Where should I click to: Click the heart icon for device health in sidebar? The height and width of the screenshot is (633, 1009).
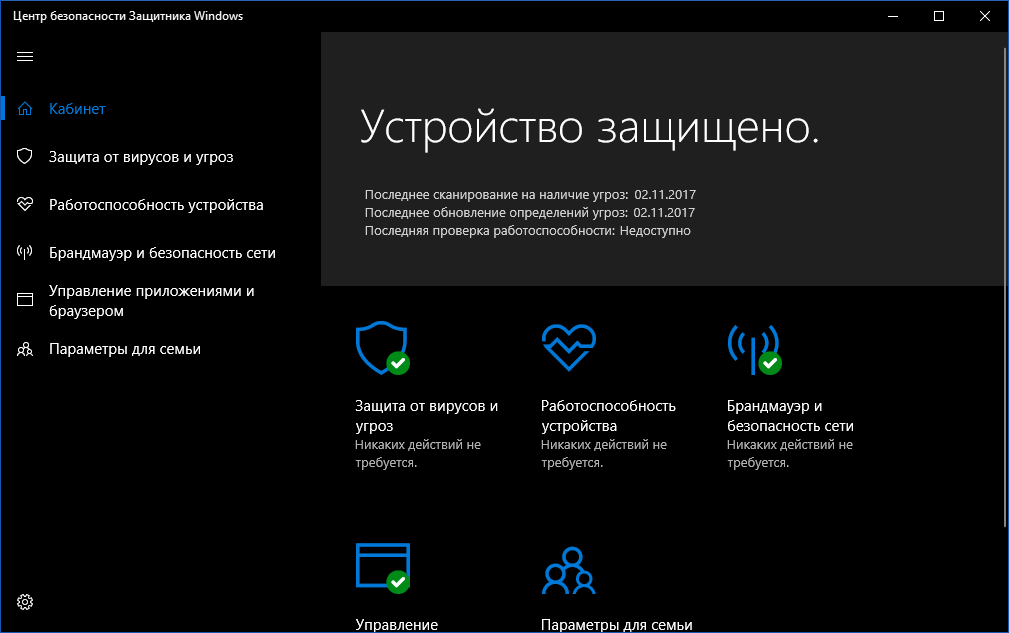click(25, 204)
